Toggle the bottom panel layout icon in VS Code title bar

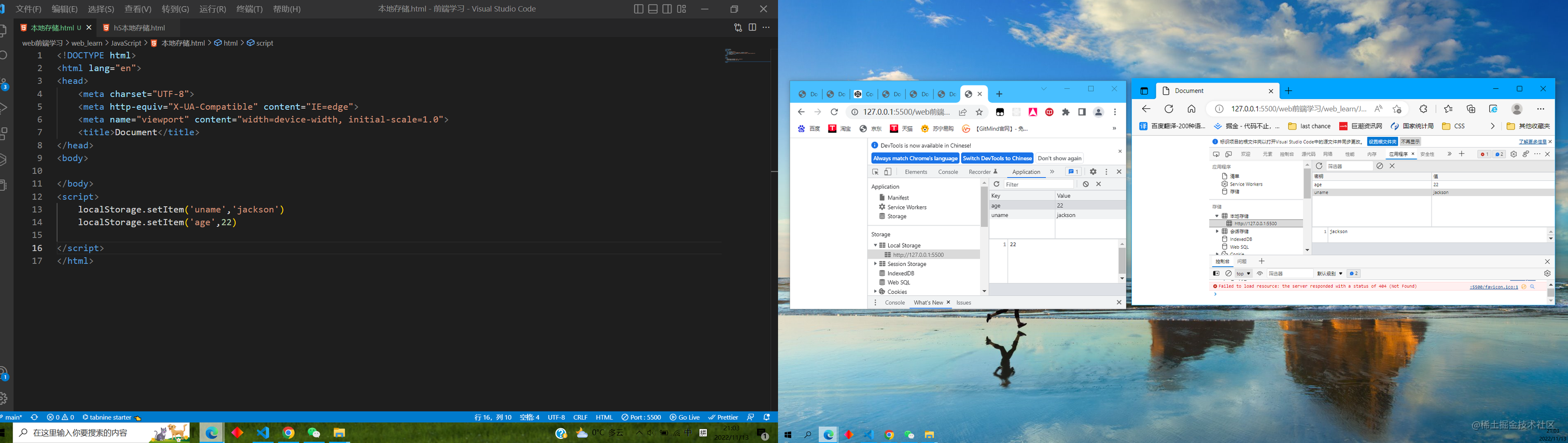(652, 8)
